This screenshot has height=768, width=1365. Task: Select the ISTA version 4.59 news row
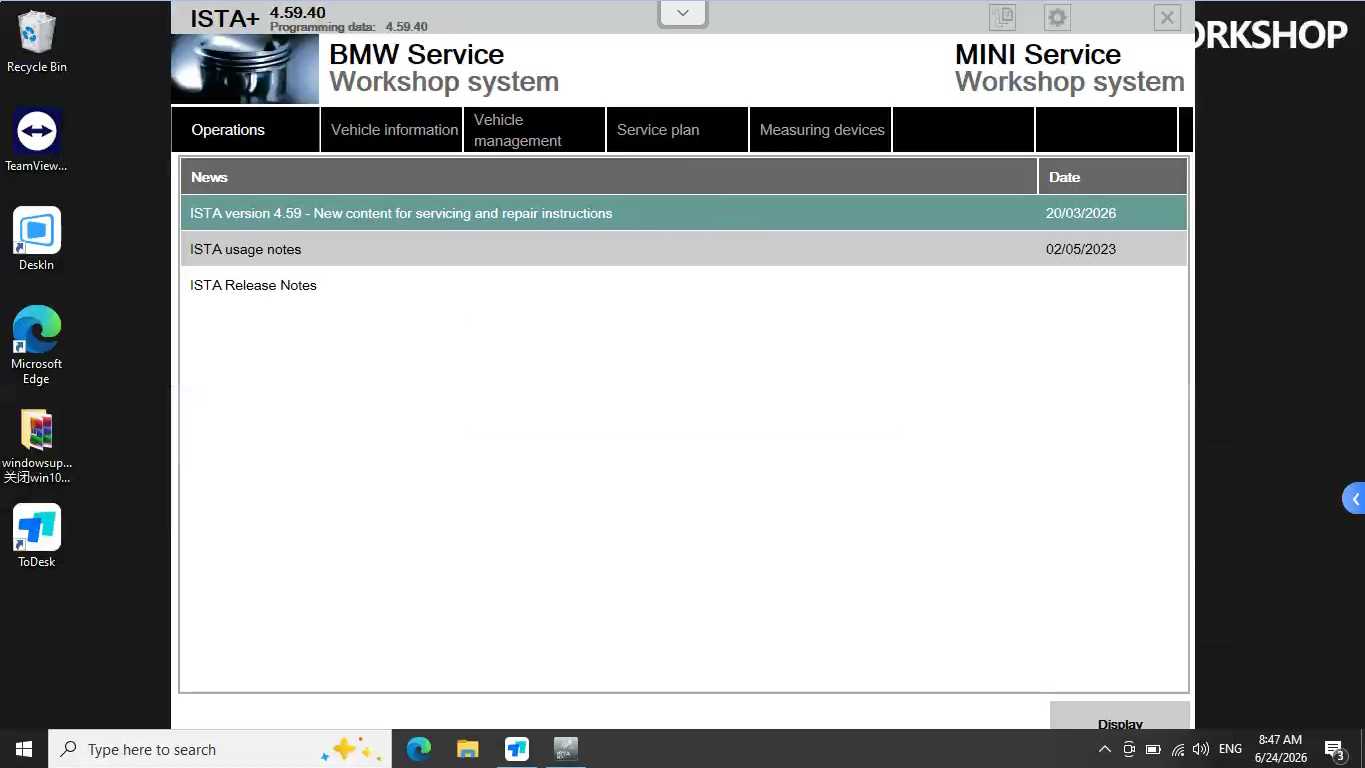click(x=684, y=213)
